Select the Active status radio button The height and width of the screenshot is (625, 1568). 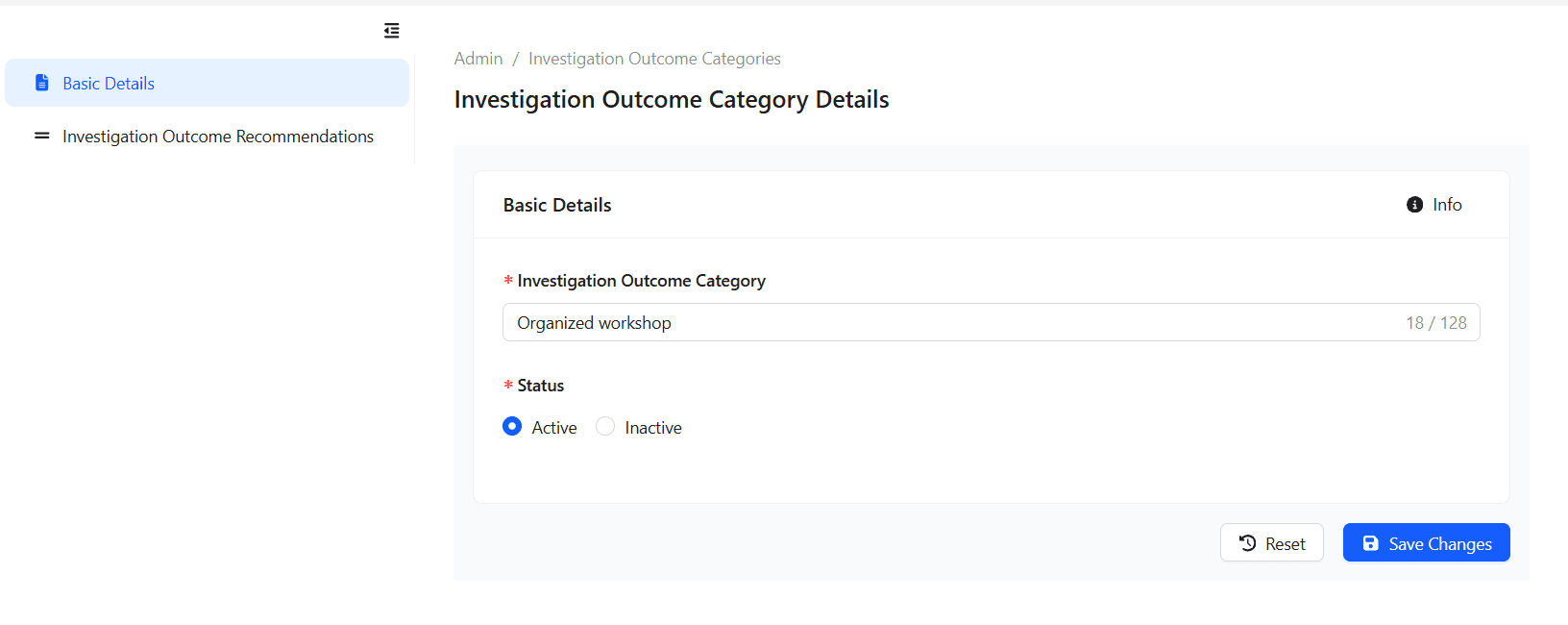[x=512, y=426]
